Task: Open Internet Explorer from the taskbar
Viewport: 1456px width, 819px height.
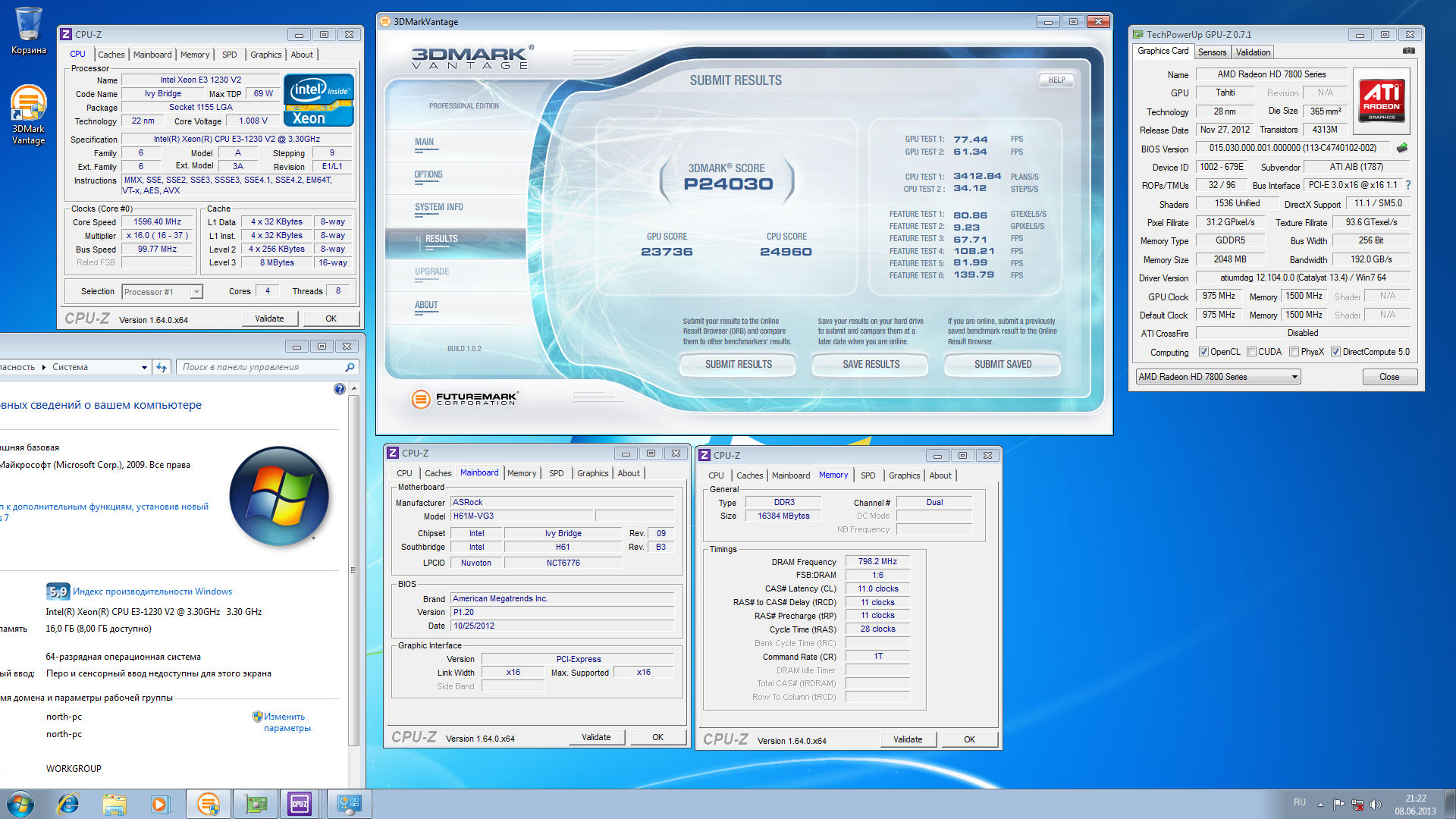Action: pyautogui.click(x=68, y=804)
